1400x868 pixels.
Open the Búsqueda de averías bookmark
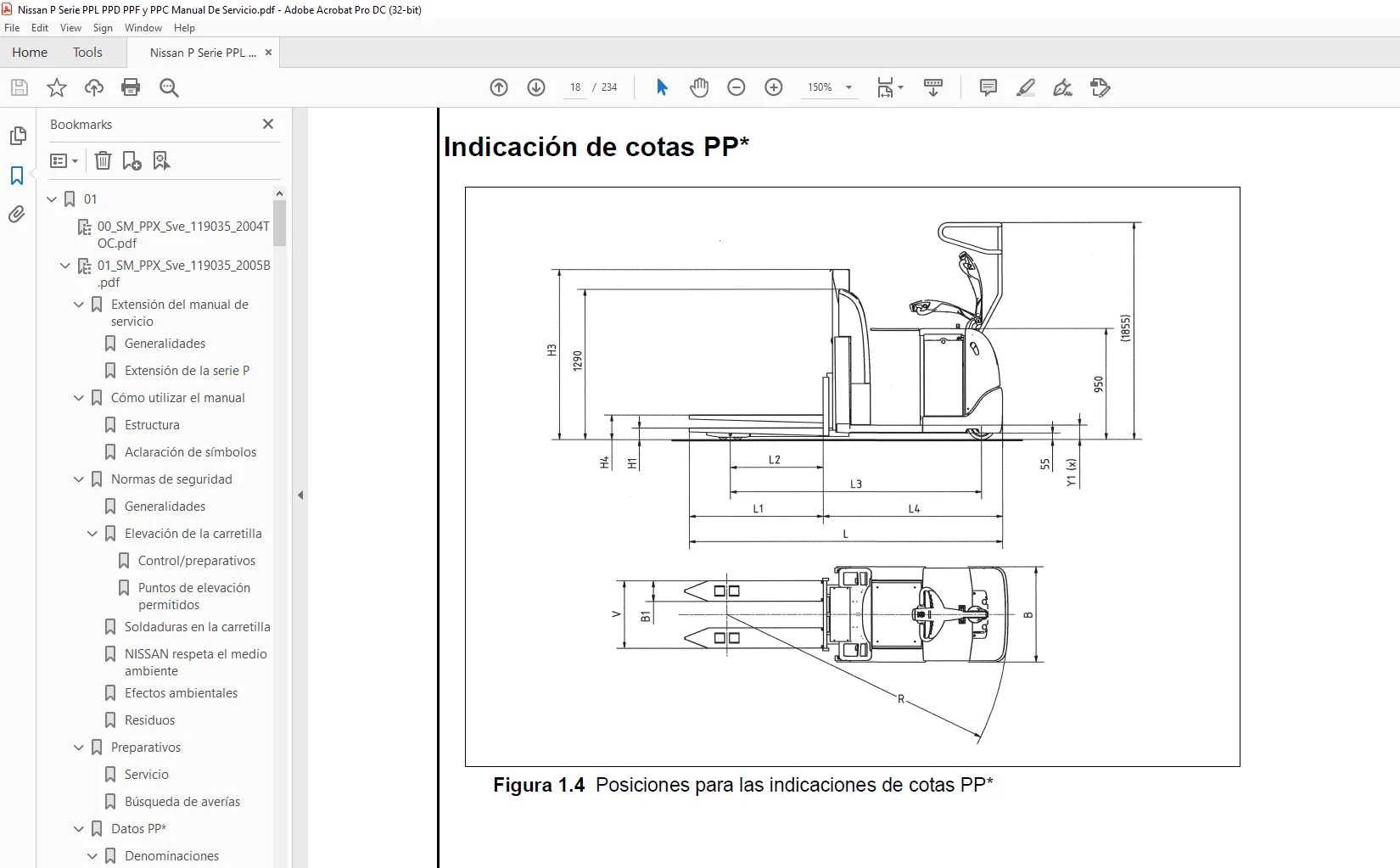click(x=182, y=802)
